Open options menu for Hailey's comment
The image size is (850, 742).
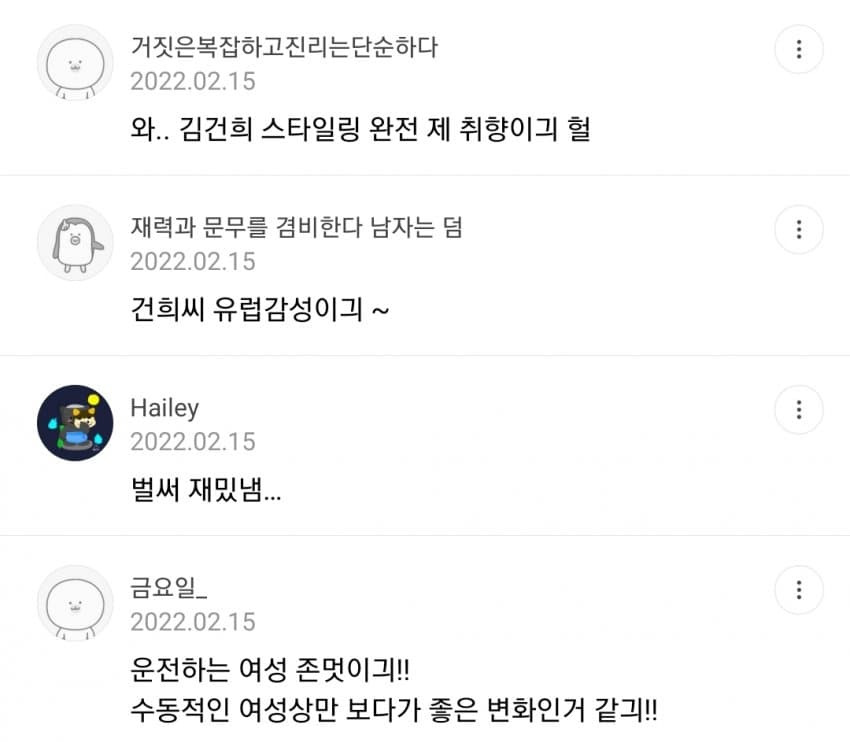(x=799, y=410)
